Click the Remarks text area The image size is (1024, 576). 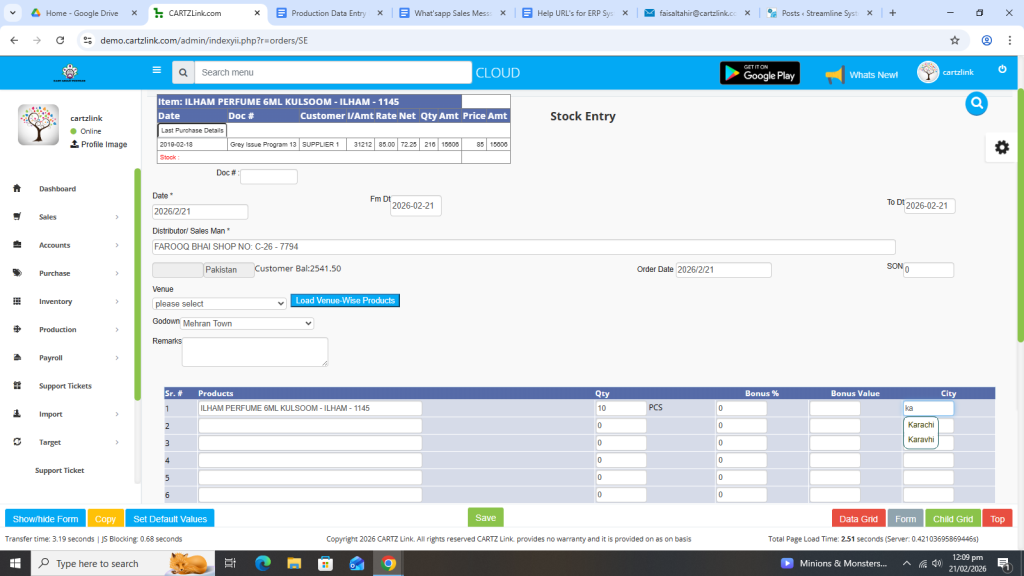pos(254,351)
